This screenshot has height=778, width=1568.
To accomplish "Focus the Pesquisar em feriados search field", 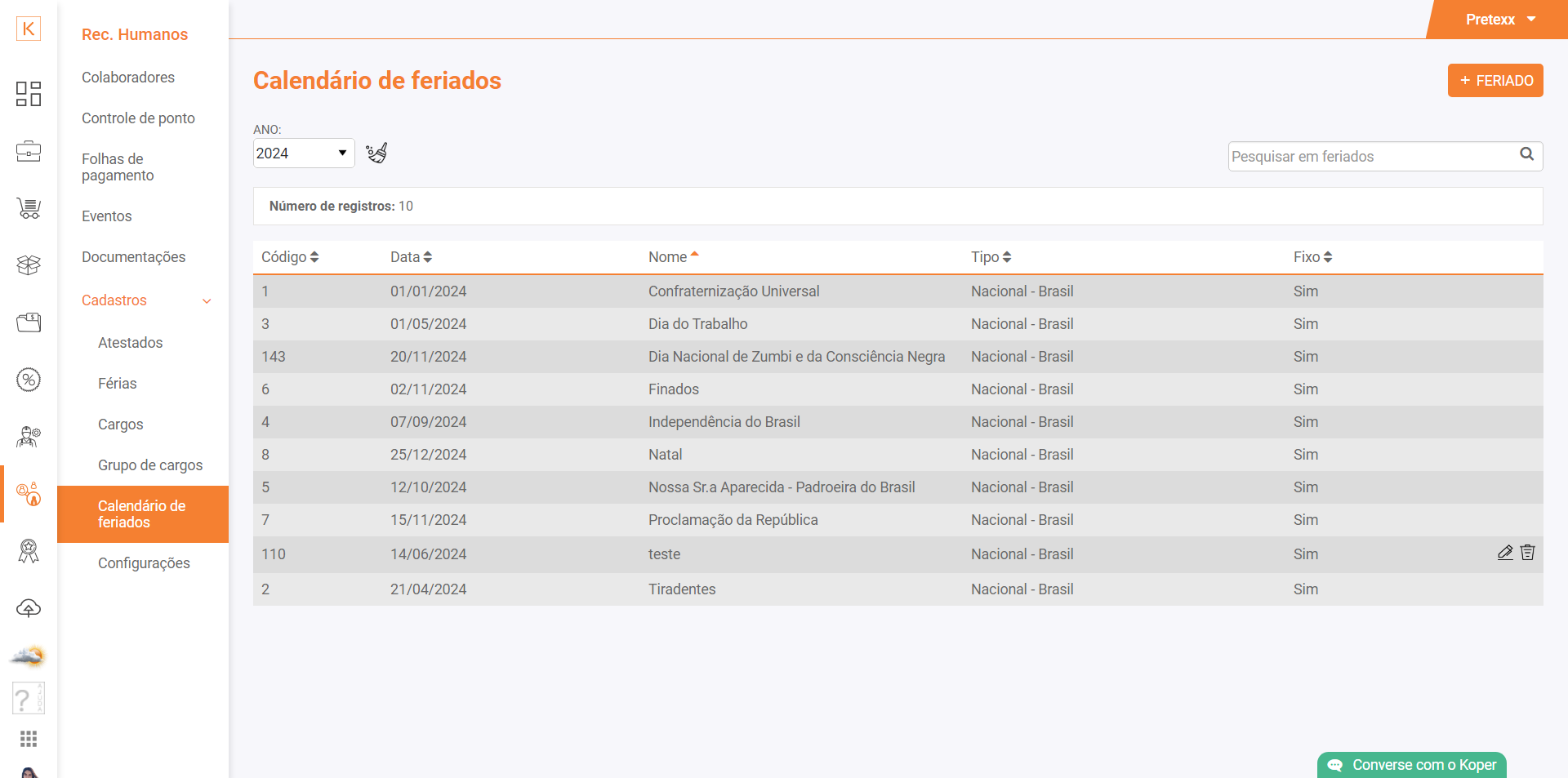I will coord(1372,157).
